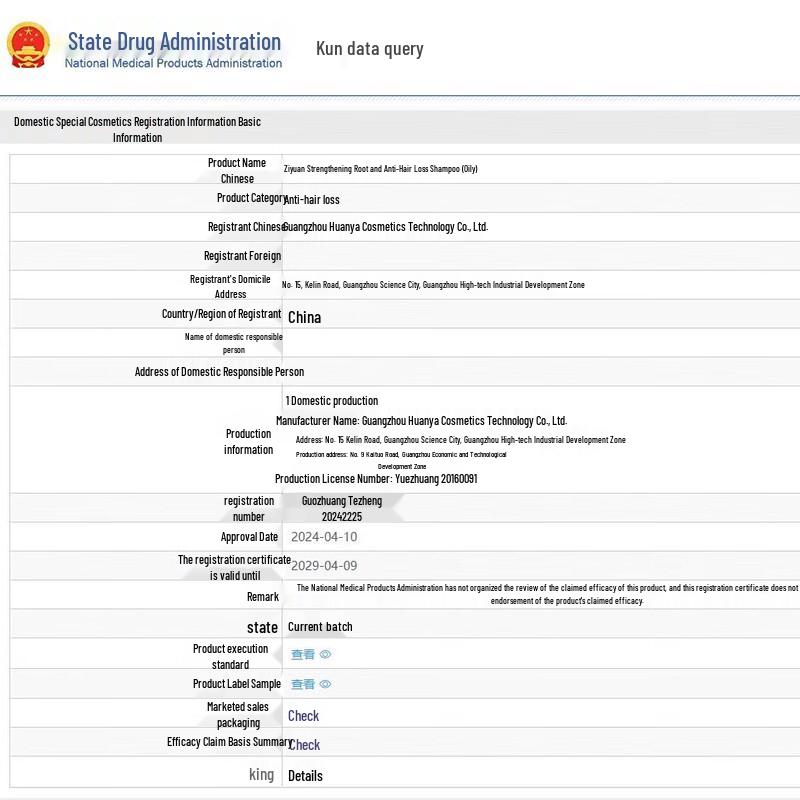Click the Remark text about NMPA review
Image resolution: width=800 pixels, height=800 pixels.
547,594
